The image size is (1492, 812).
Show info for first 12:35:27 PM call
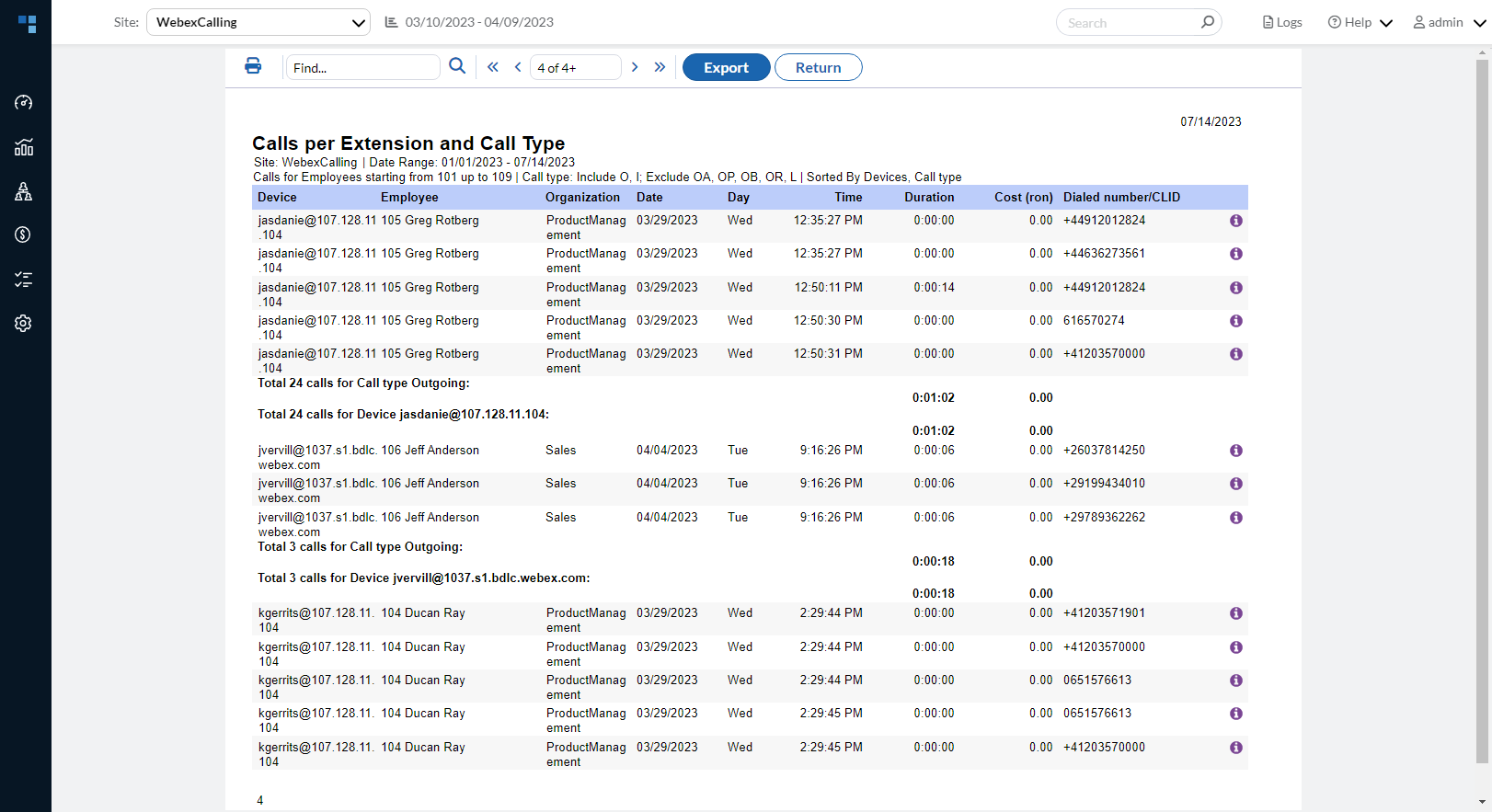1236,221
